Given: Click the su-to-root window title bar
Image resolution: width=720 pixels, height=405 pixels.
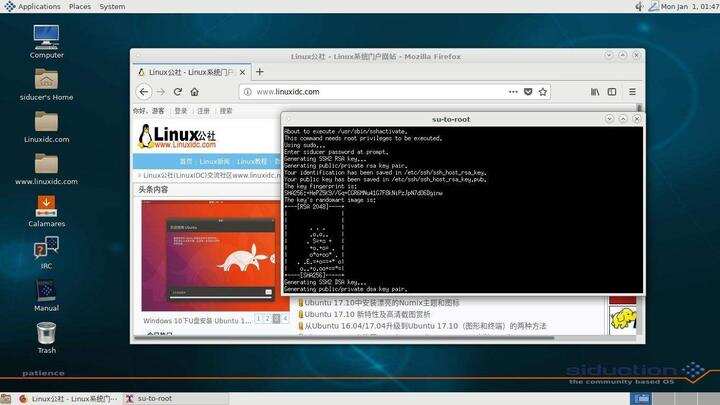Looking at the screenshot, I should click(x=451, y=119).
